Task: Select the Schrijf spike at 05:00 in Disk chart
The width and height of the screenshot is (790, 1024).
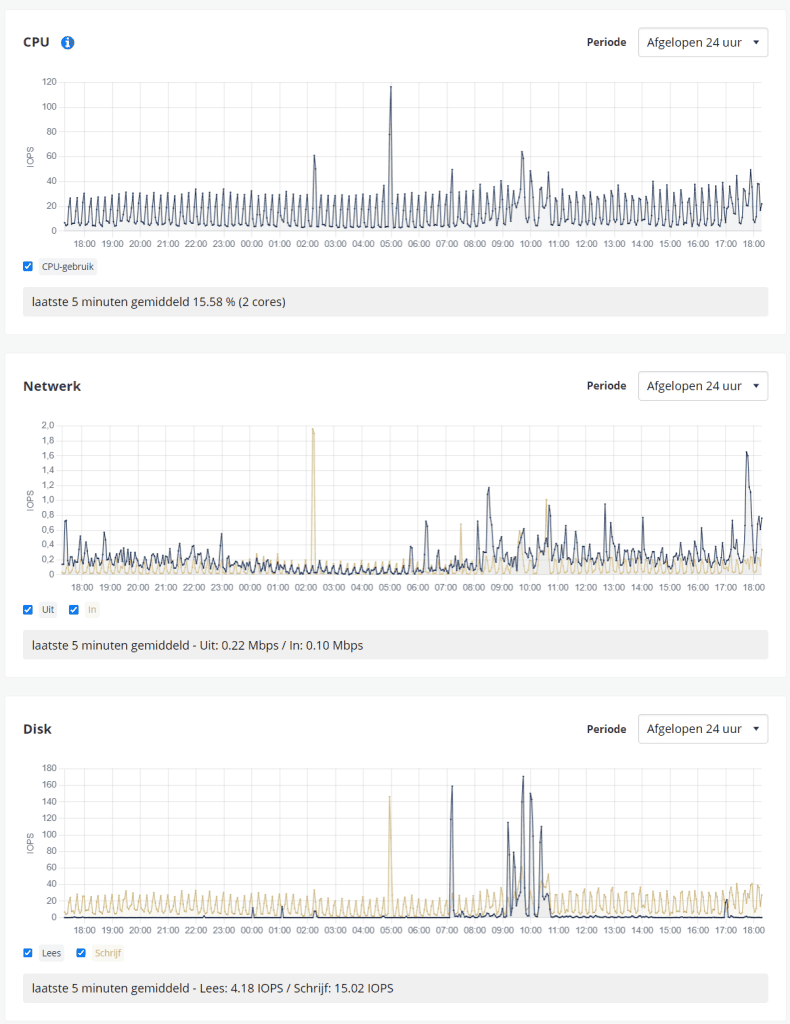Action: 389,798
